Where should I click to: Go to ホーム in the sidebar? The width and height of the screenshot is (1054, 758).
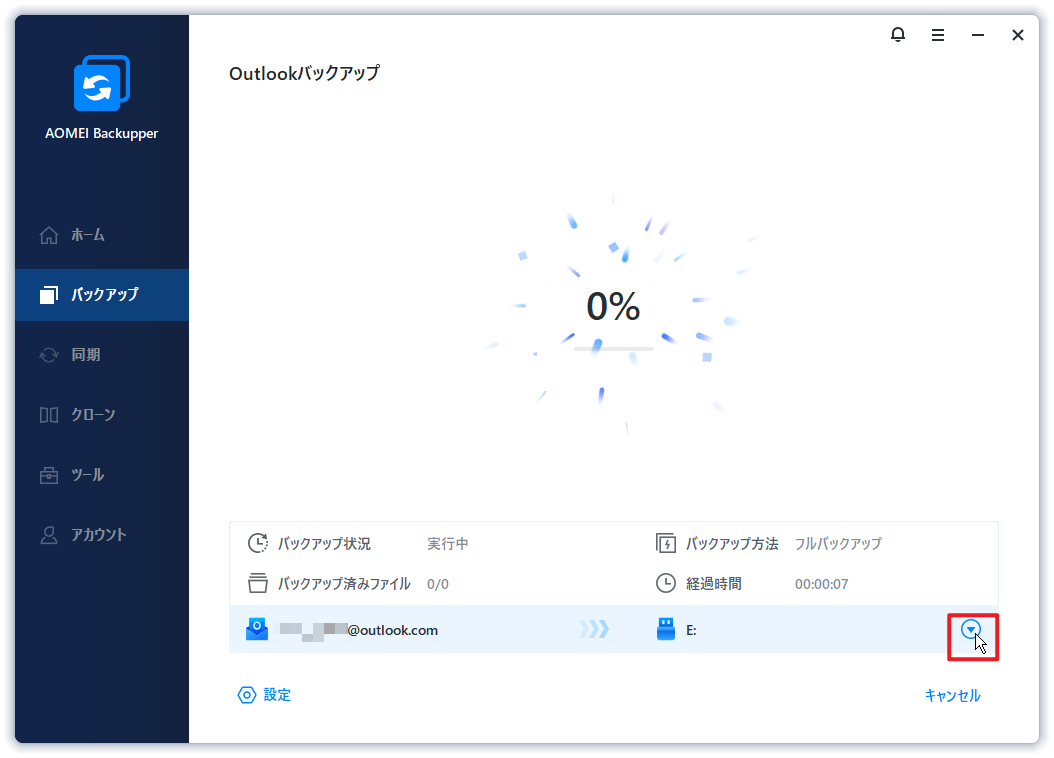click(102, 235)
